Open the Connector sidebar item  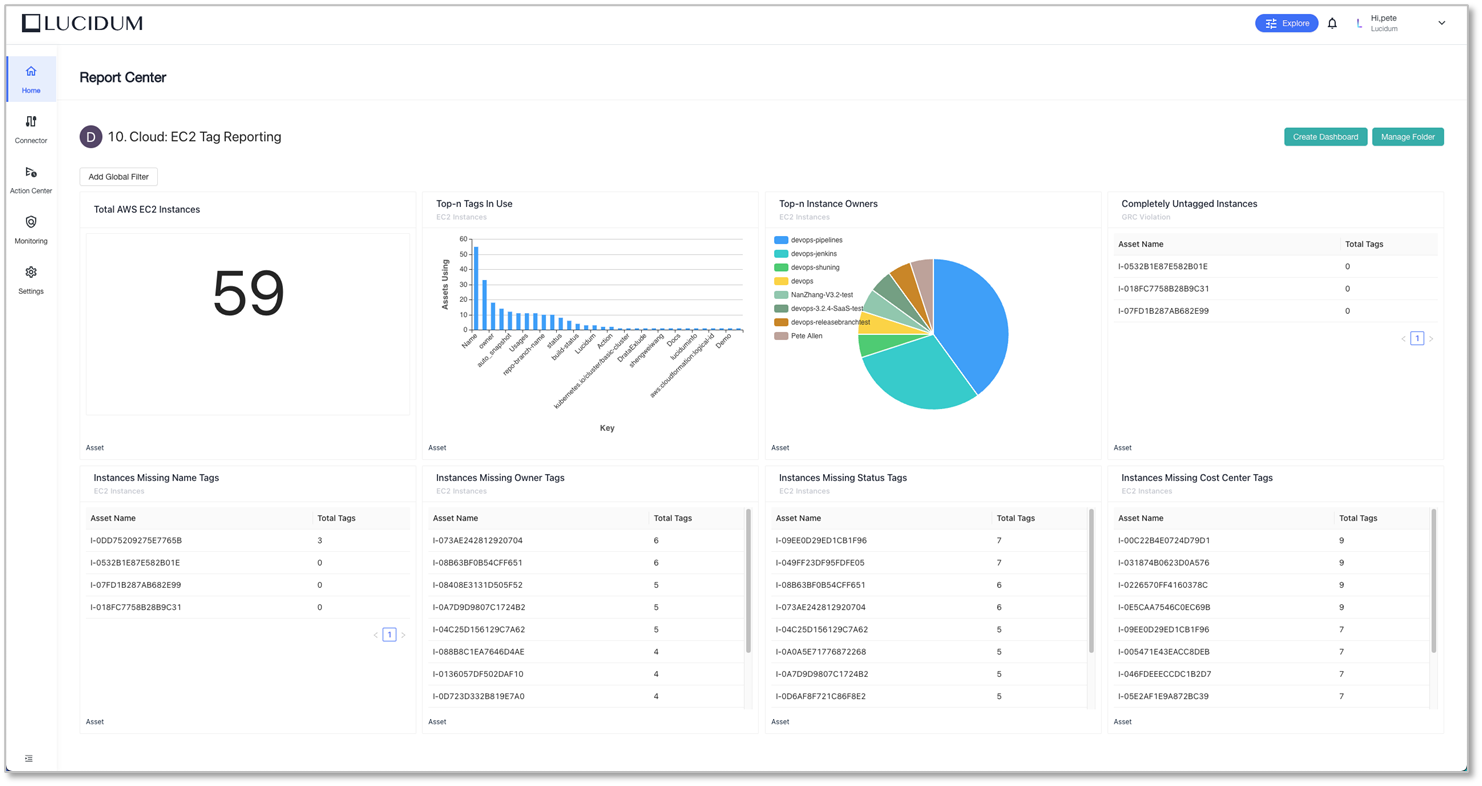(31, 130)
